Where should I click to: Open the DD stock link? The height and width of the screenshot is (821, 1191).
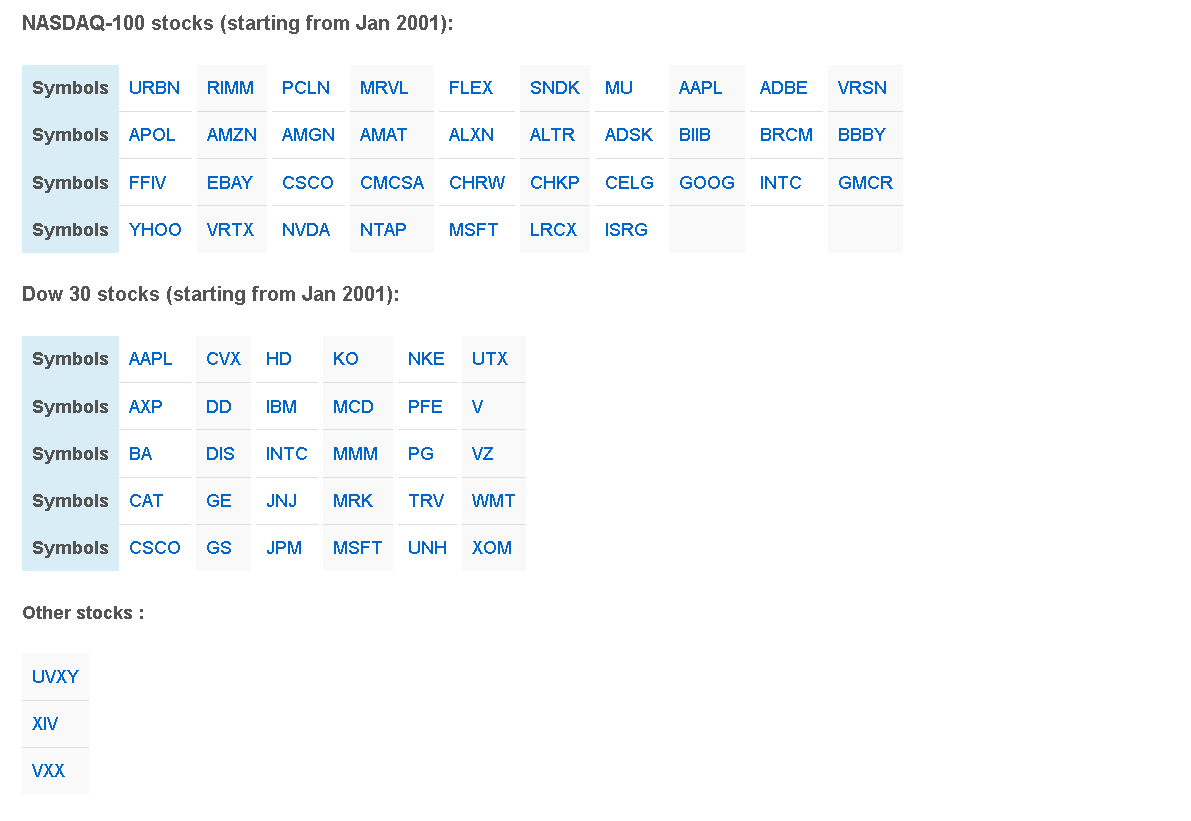tap(219, 407)
